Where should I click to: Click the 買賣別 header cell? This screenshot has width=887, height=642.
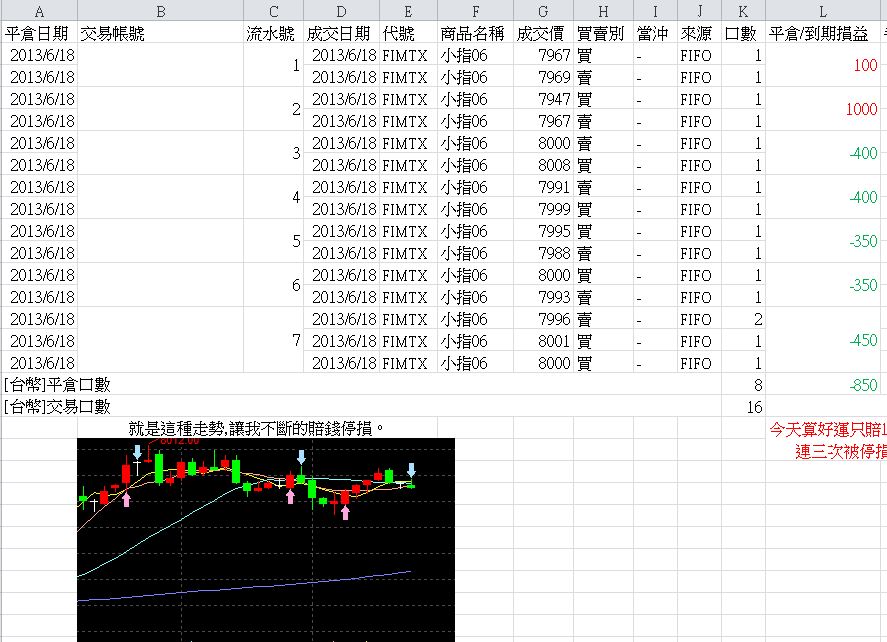click(x=604, y=33)
